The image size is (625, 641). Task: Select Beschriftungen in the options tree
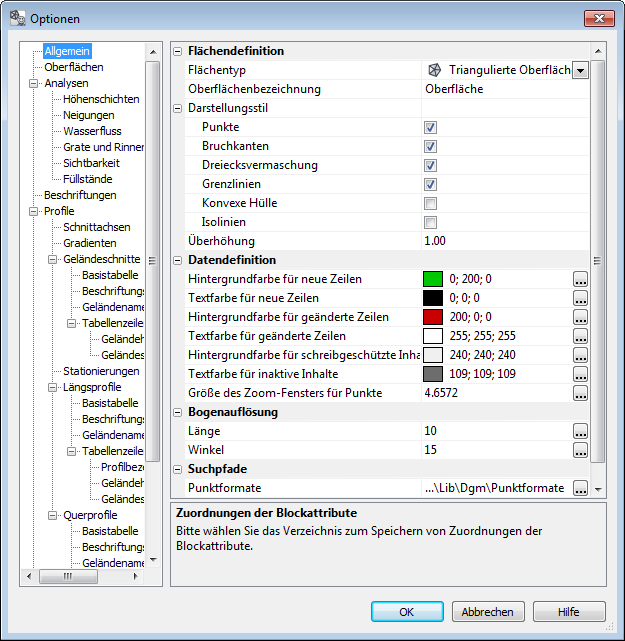(x=80, y=195)
